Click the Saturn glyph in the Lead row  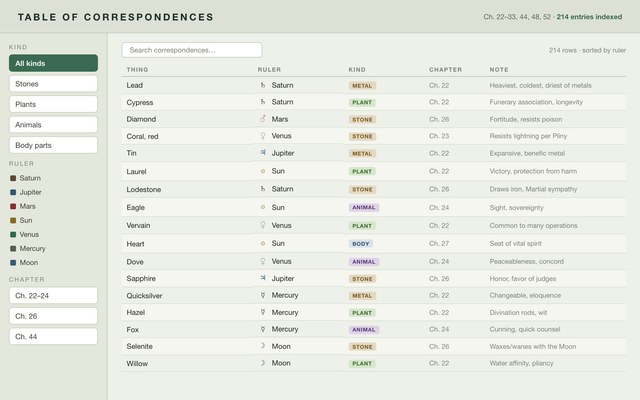click(263, 85)
